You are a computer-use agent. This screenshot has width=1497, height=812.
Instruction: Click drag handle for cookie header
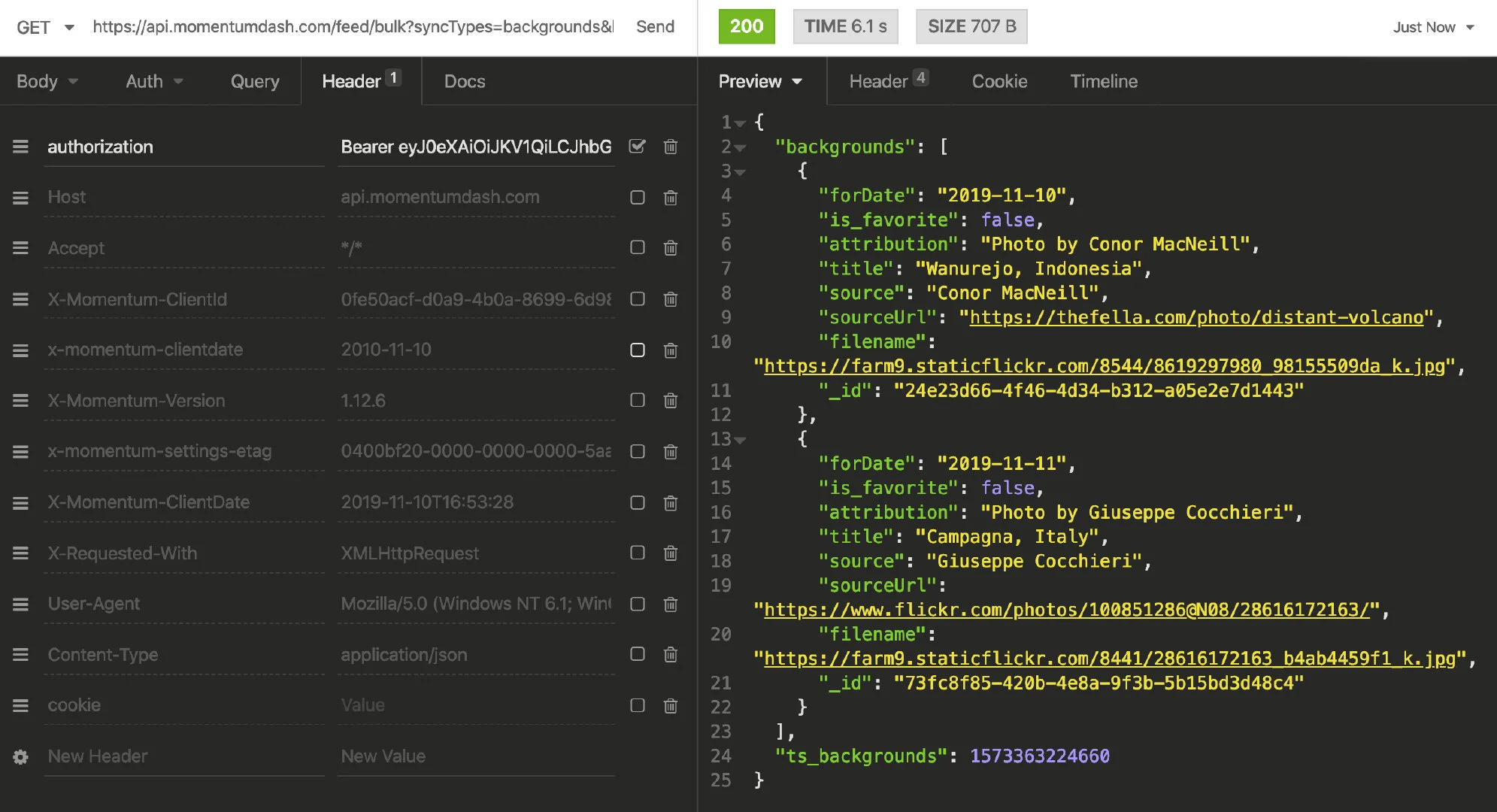pos(20,705)
